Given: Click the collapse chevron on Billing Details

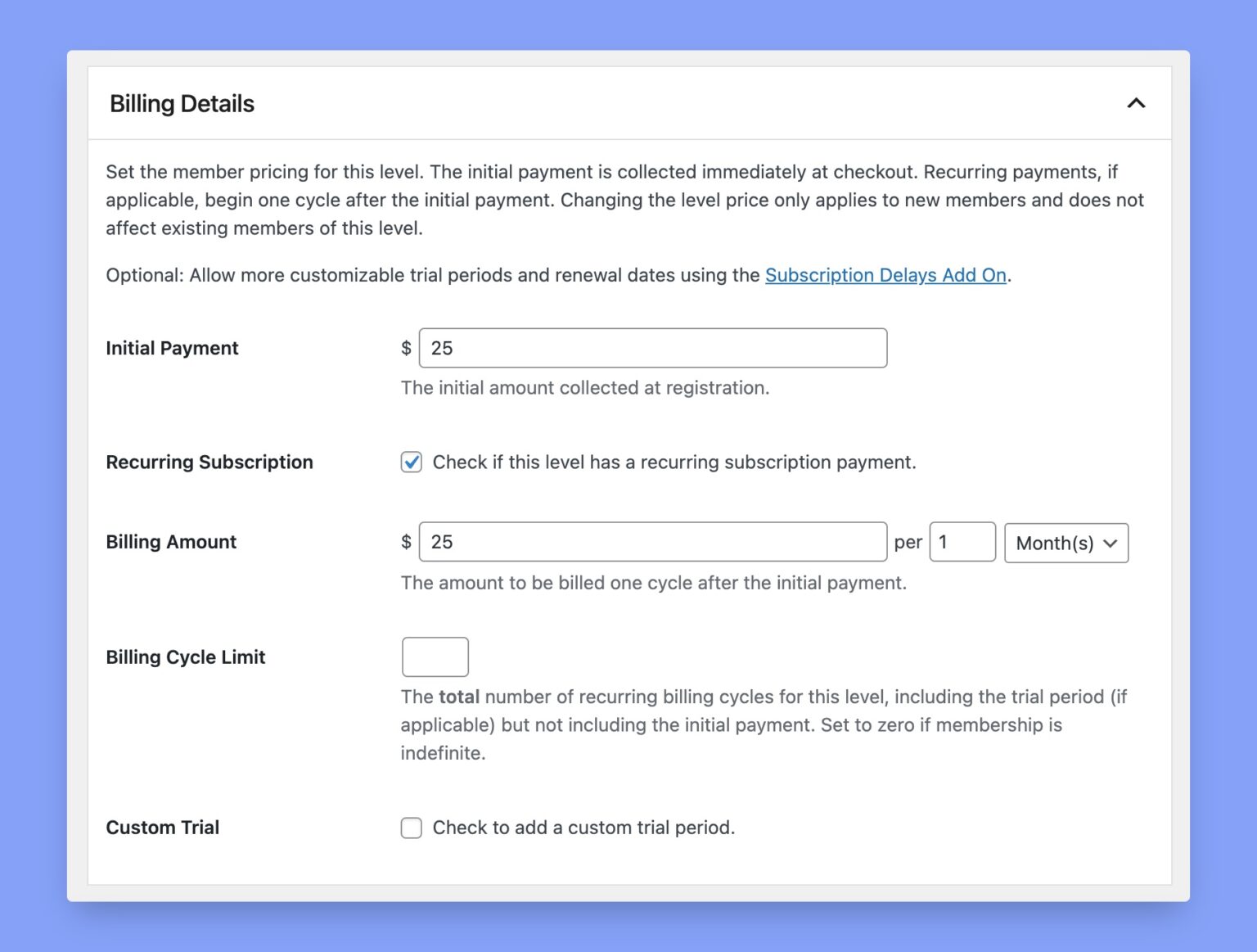Looking at the screenshot, I should pos(1136,104).
